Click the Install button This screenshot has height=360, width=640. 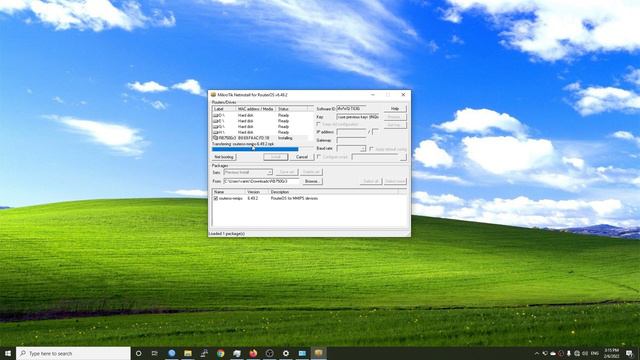click(x=276, y=157)
